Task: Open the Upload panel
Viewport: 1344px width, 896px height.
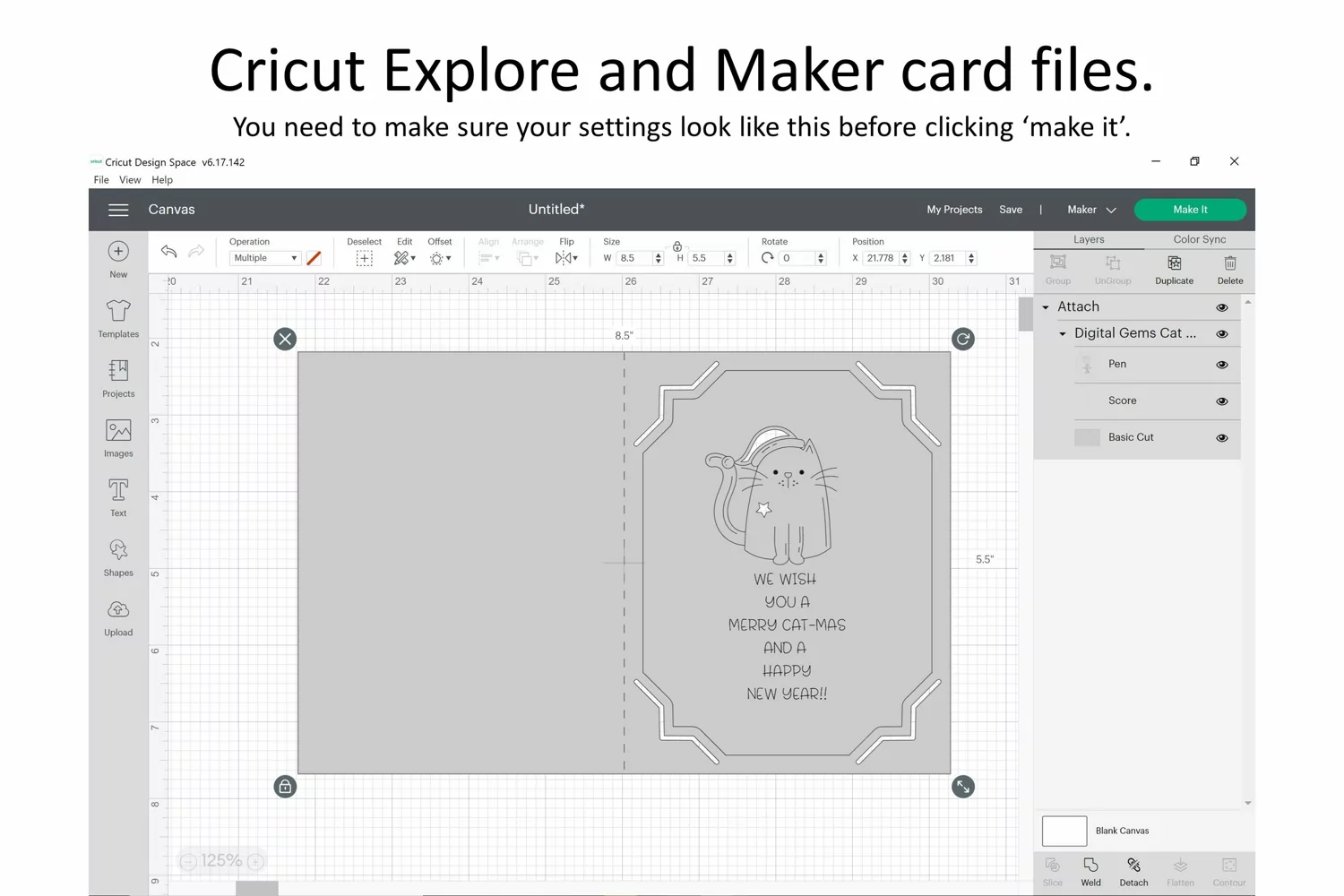Action: click(118, 618)
